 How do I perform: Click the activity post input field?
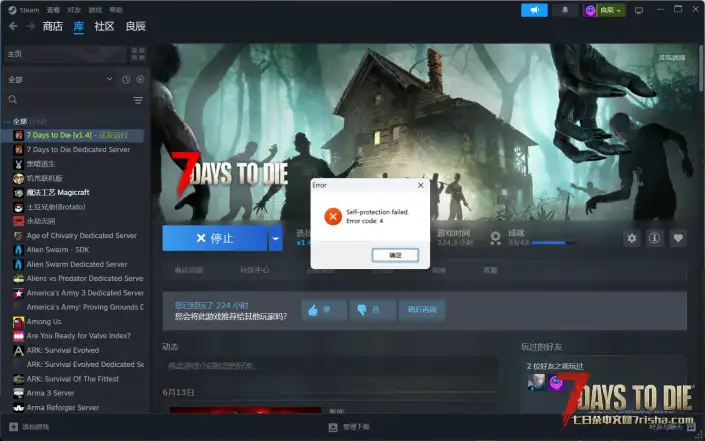pos(330,366)
